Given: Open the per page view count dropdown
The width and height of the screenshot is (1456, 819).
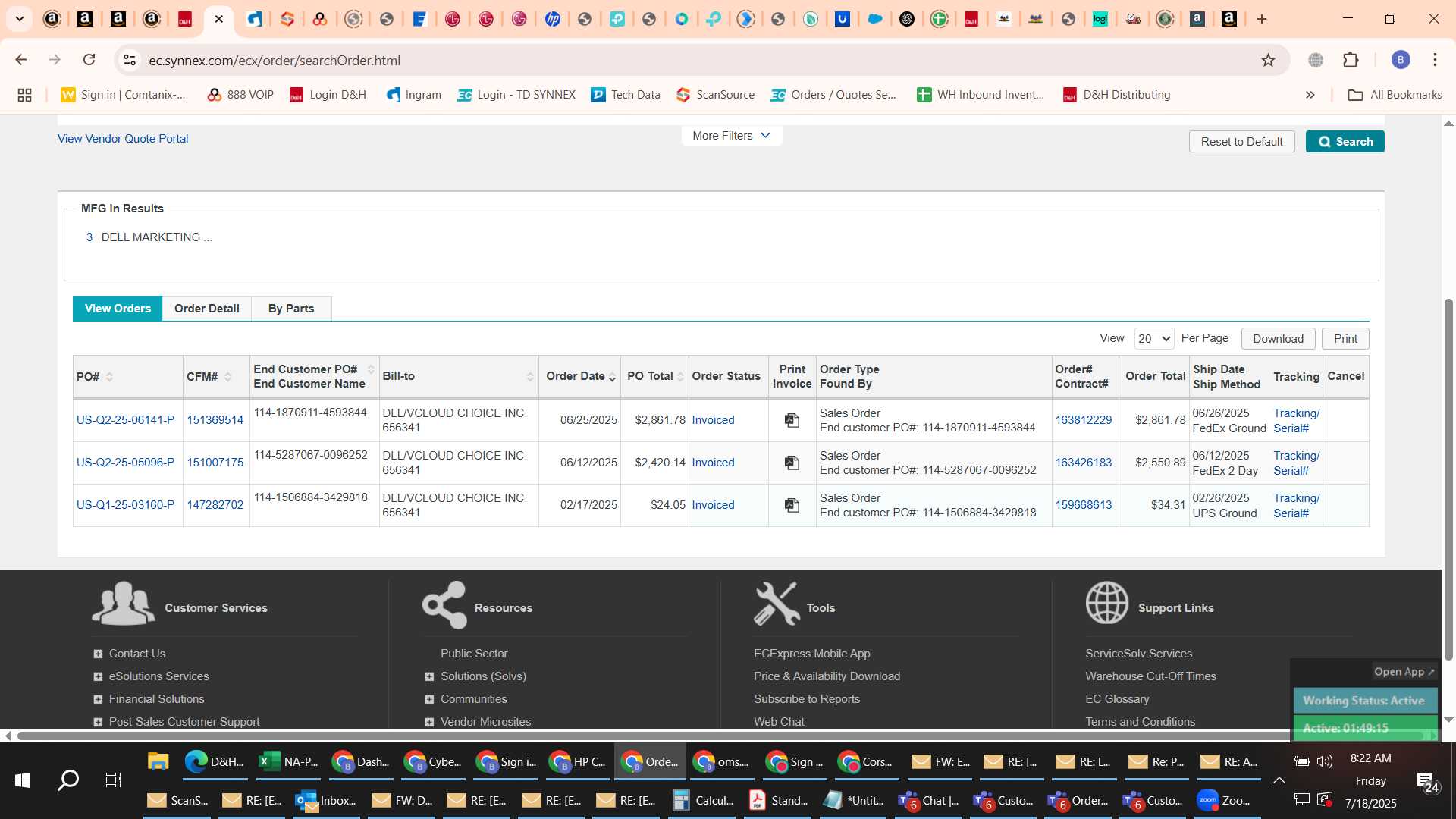Looking at the screenshot, I should tap(1154, 339).
